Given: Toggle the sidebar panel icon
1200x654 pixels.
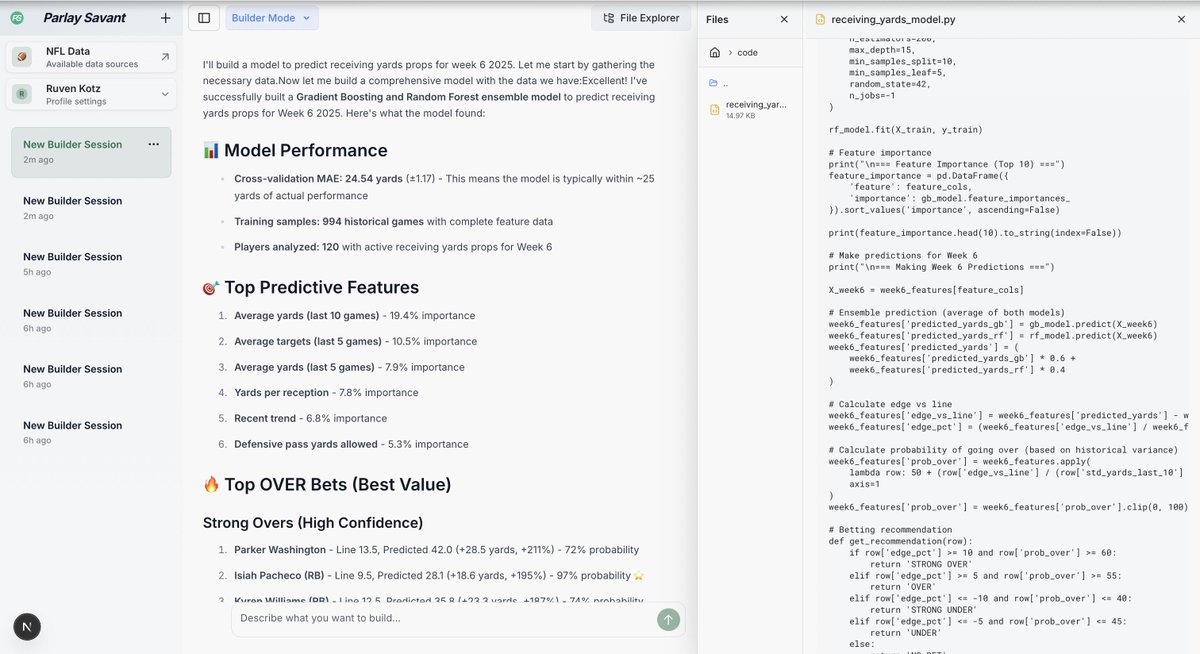Looking at the screenshot, I should [204, 18].
